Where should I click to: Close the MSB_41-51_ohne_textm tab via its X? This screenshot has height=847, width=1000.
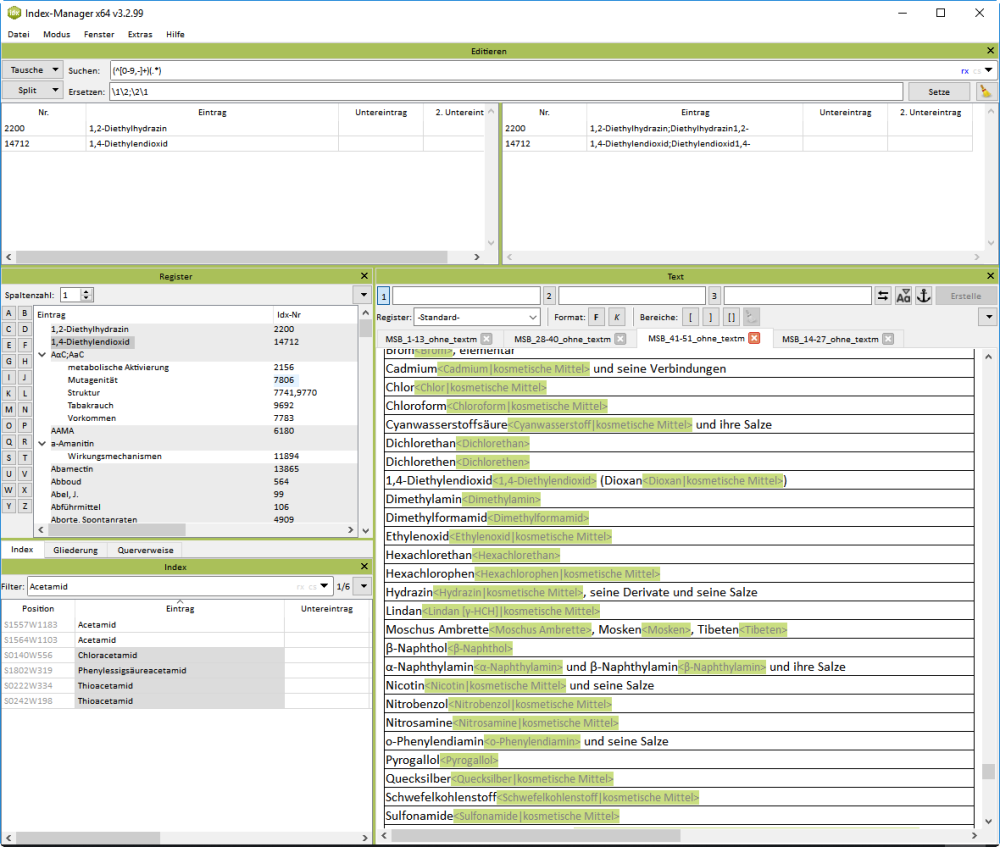tap(754, 339)
